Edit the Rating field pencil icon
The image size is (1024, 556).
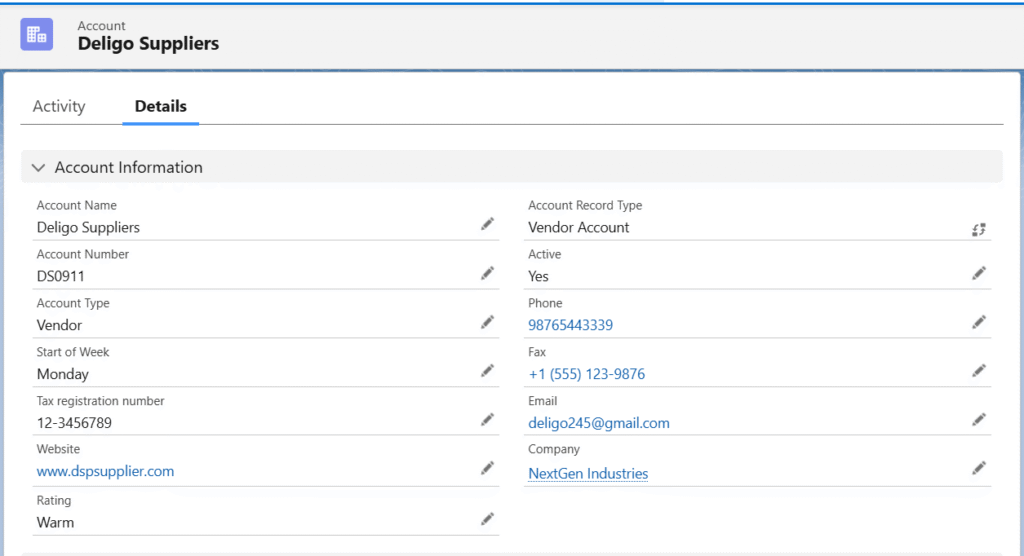487,520
